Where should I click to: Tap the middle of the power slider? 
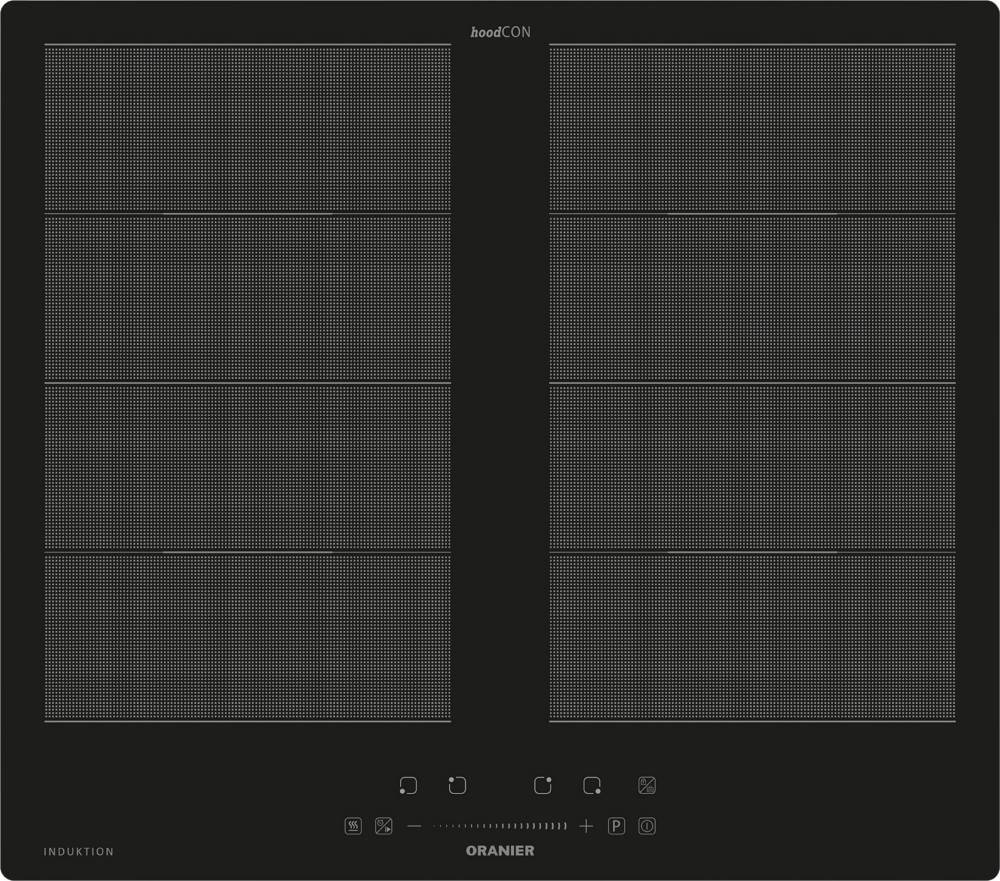pyautogui.click(x=500, y=826)
